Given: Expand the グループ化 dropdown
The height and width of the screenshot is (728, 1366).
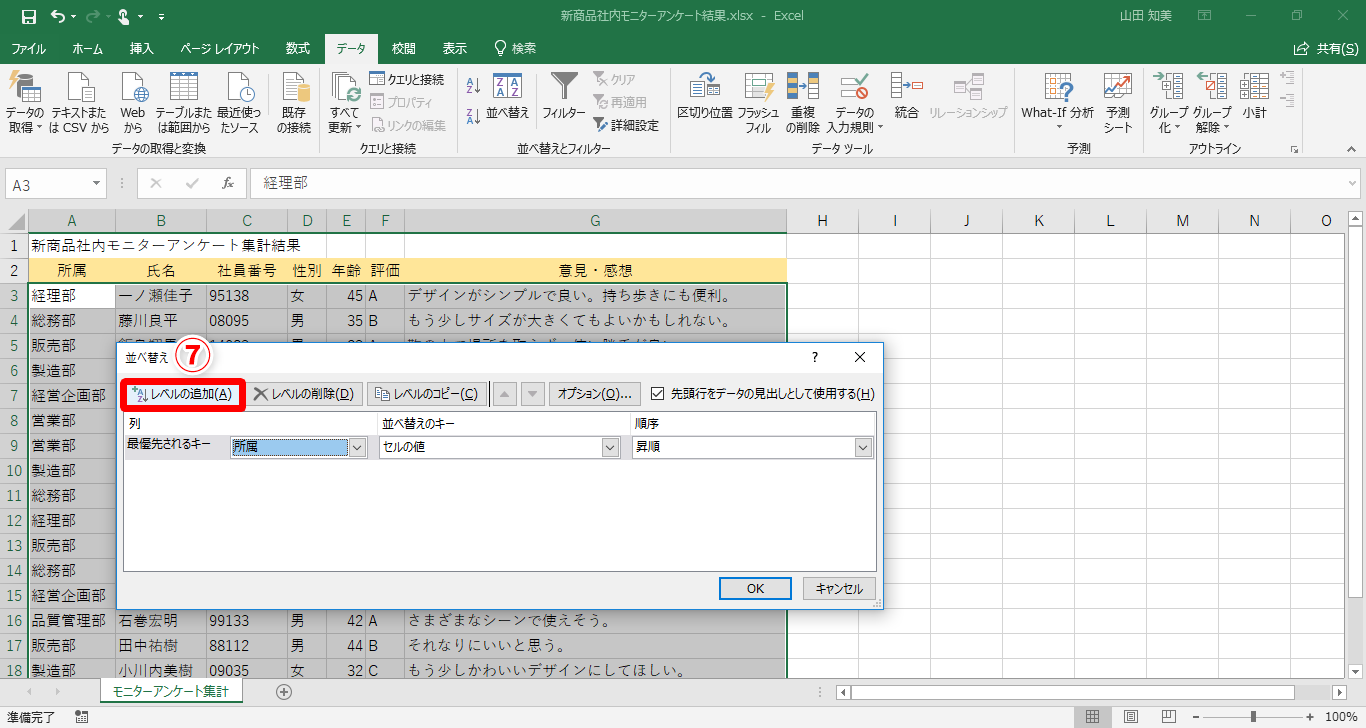Looking at the screenshot, I should tap(1178, 128).
